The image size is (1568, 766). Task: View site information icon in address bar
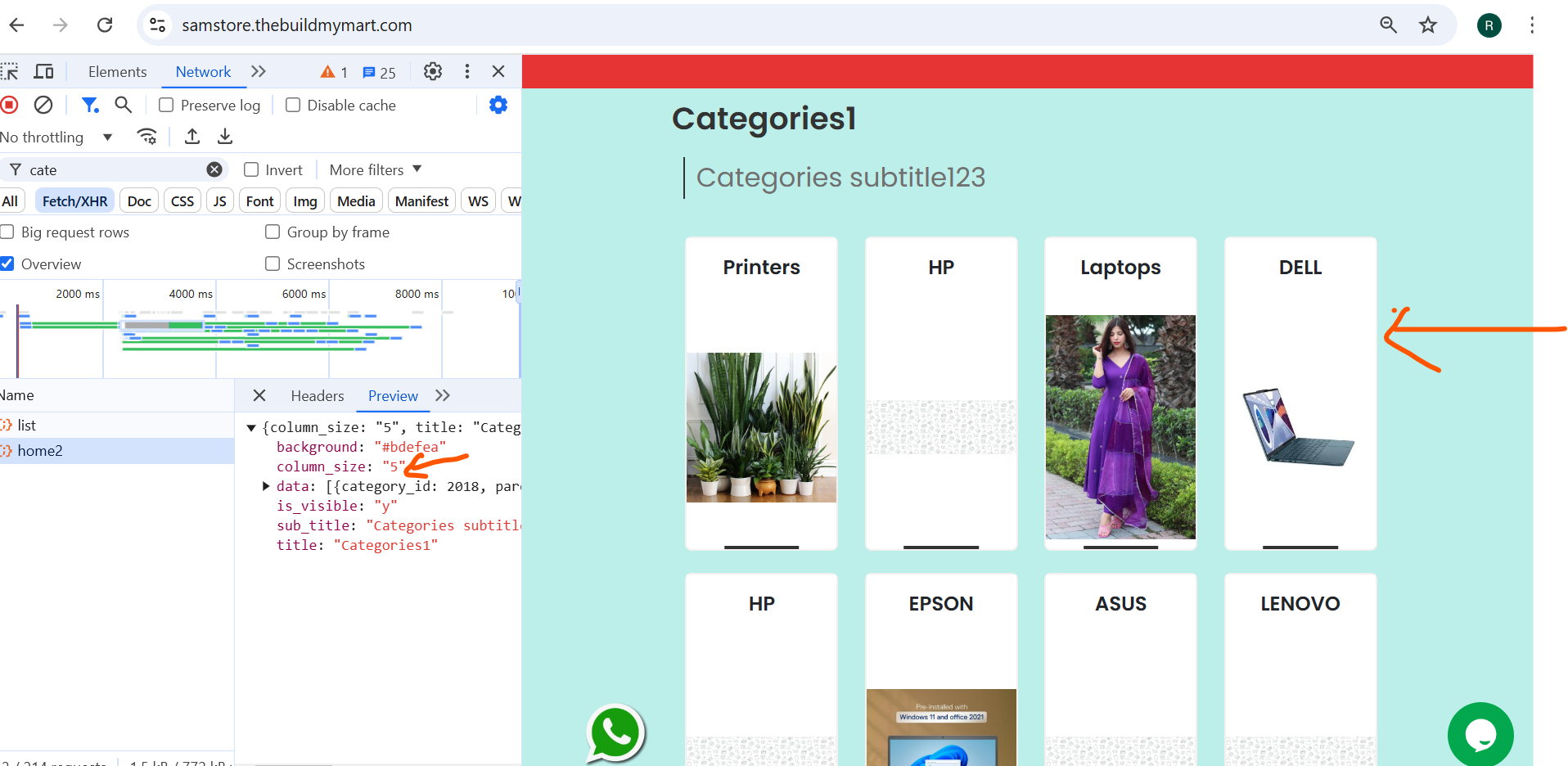[158, 25]
